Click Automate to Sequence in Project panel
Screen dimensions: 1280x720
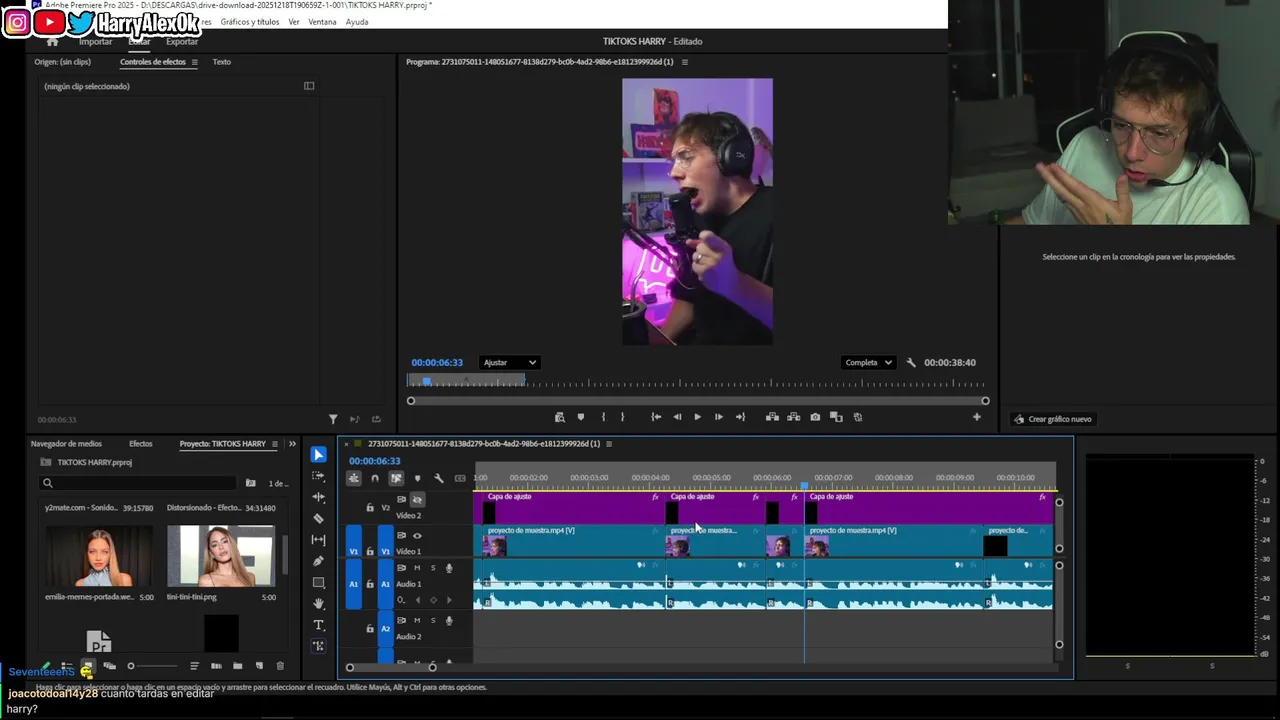tap(216, 666)
